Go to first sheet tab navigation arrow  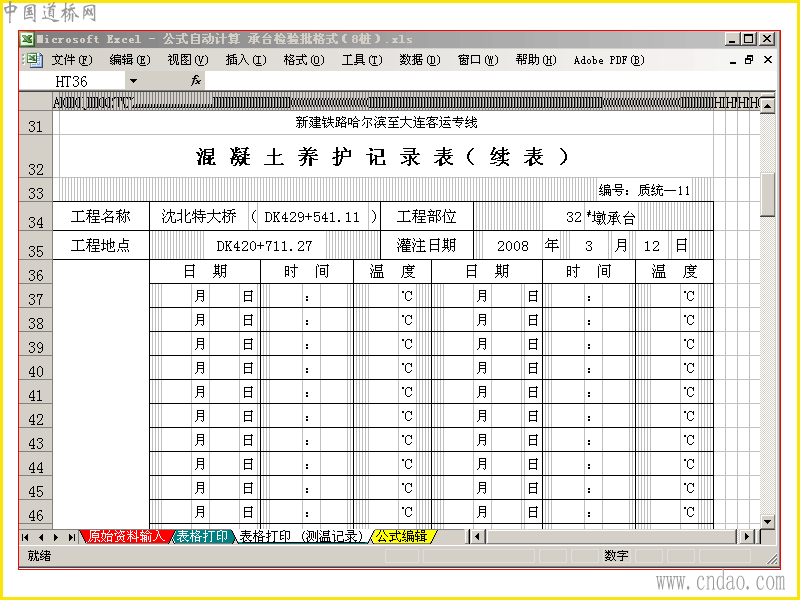[25, 537]
